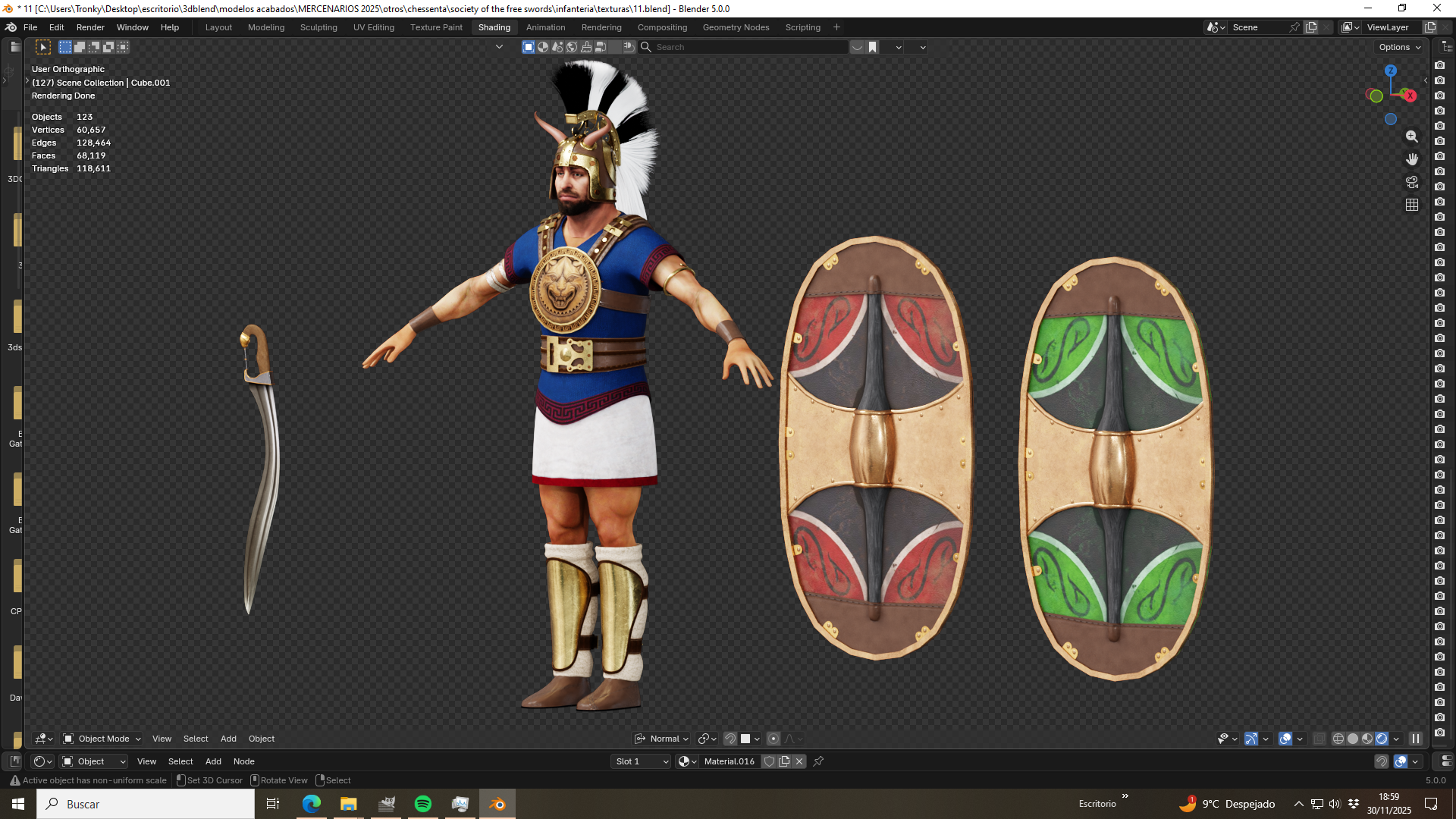
Task: Switch to solid viewport shading
Action: click(1353, 739)
